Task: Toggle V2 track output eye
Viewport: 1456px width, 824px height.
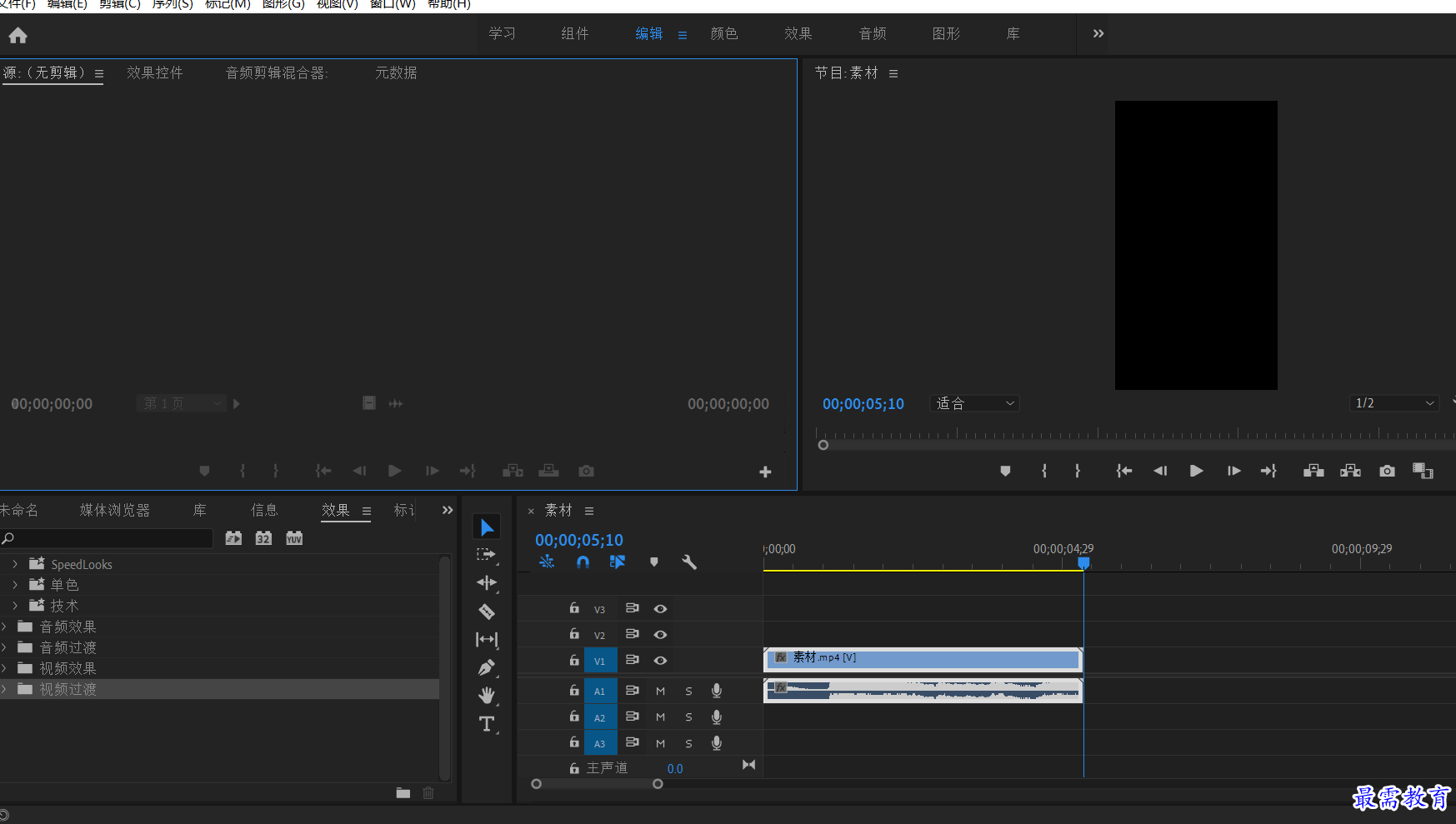Action: coord(660,635)
